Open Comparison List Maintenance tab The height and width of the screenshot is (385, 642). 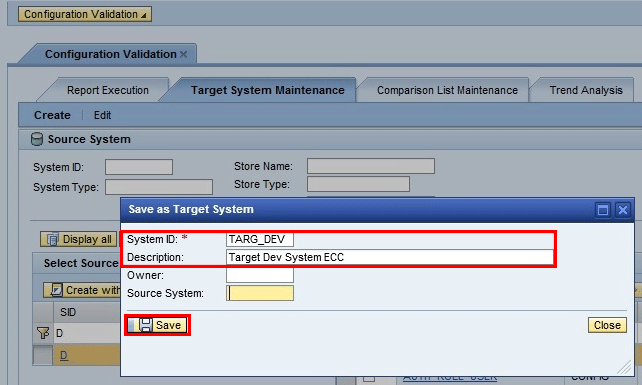click(x=447, y=90)
